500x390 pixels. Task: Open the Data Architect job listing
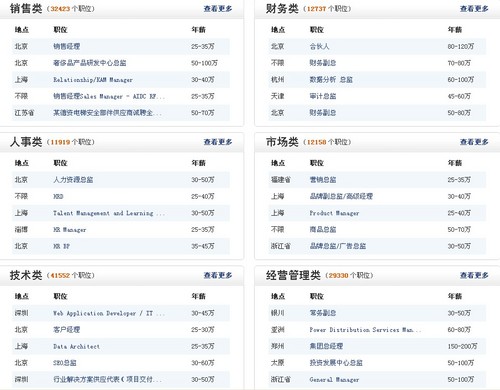[77, 346]
